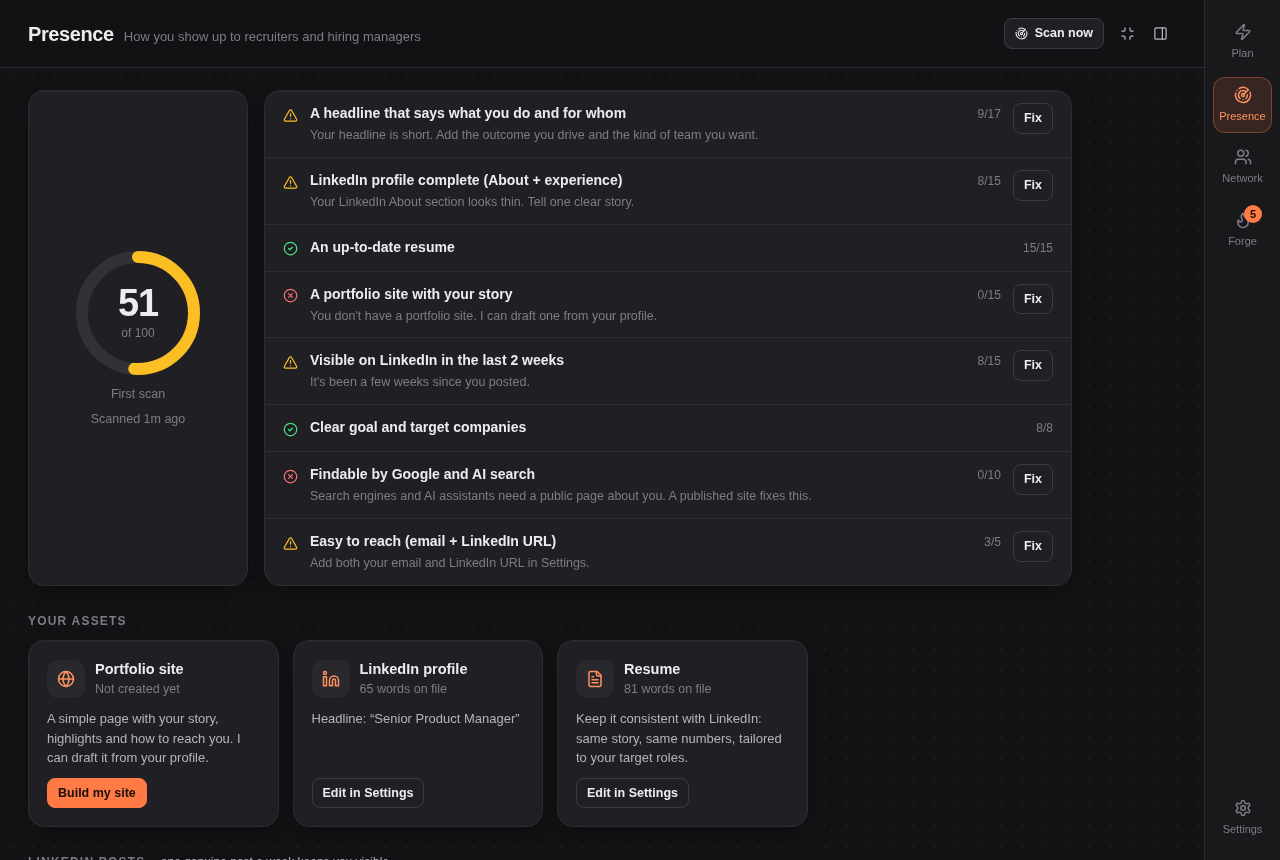Click the 'Scanned 1m ago' text
The height and width of the screenshot is (860, 1280).
(138, 419)
